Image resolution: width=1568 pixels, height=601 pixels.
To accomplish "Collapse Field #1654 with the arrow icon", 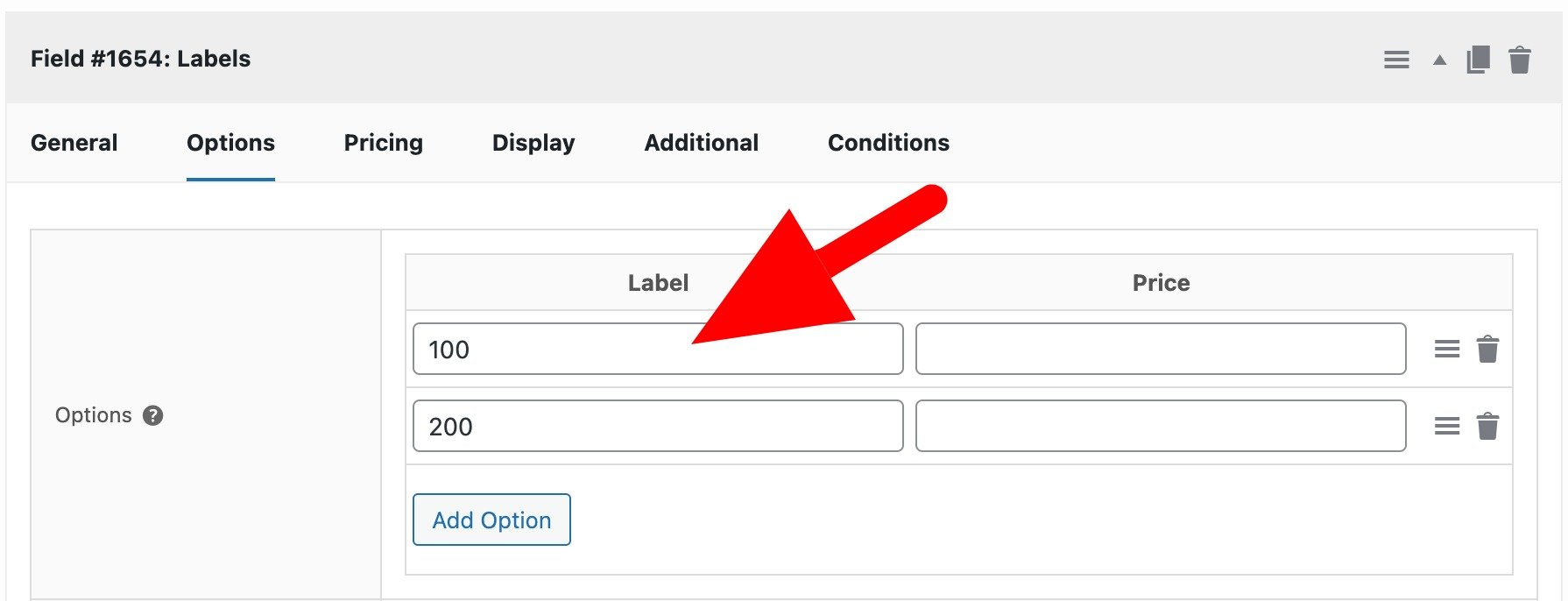I will tap(1438, 59).
